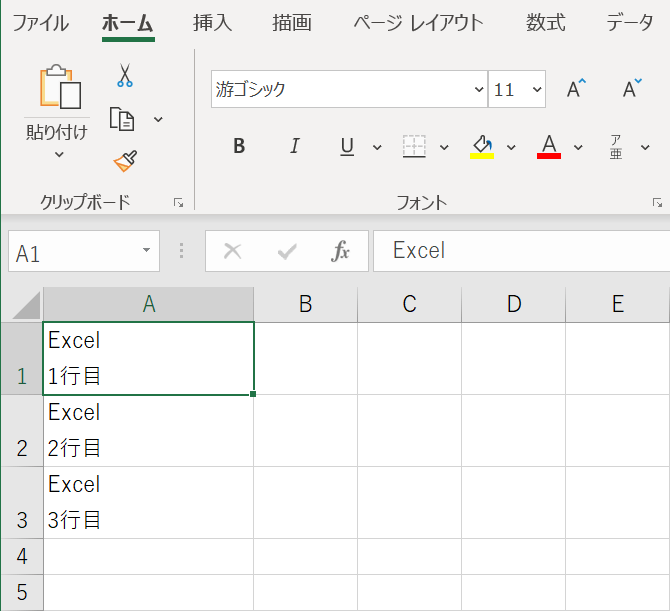Toggle Bold formatting
This screenshot has width=670, height=611.
pyautogui.click(x=239, y=146)
